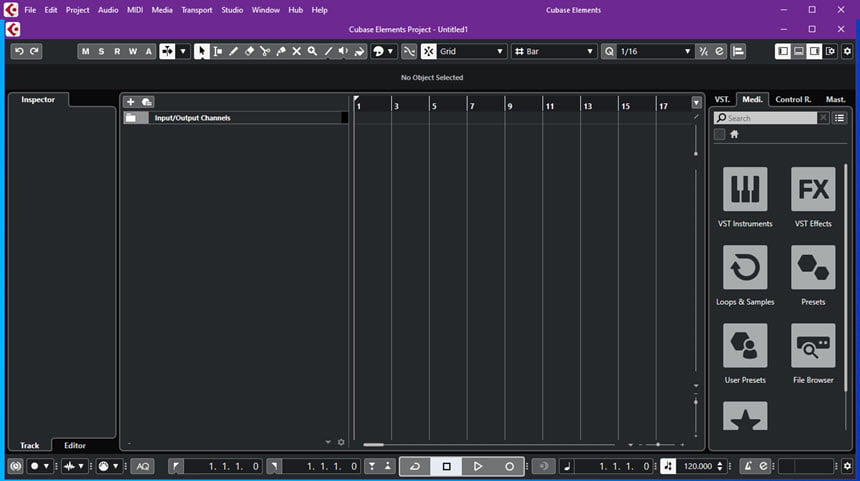Click the Favorites star tile
Image resolution: width=860 pixels, height=481 pixels.
(745, 416)
